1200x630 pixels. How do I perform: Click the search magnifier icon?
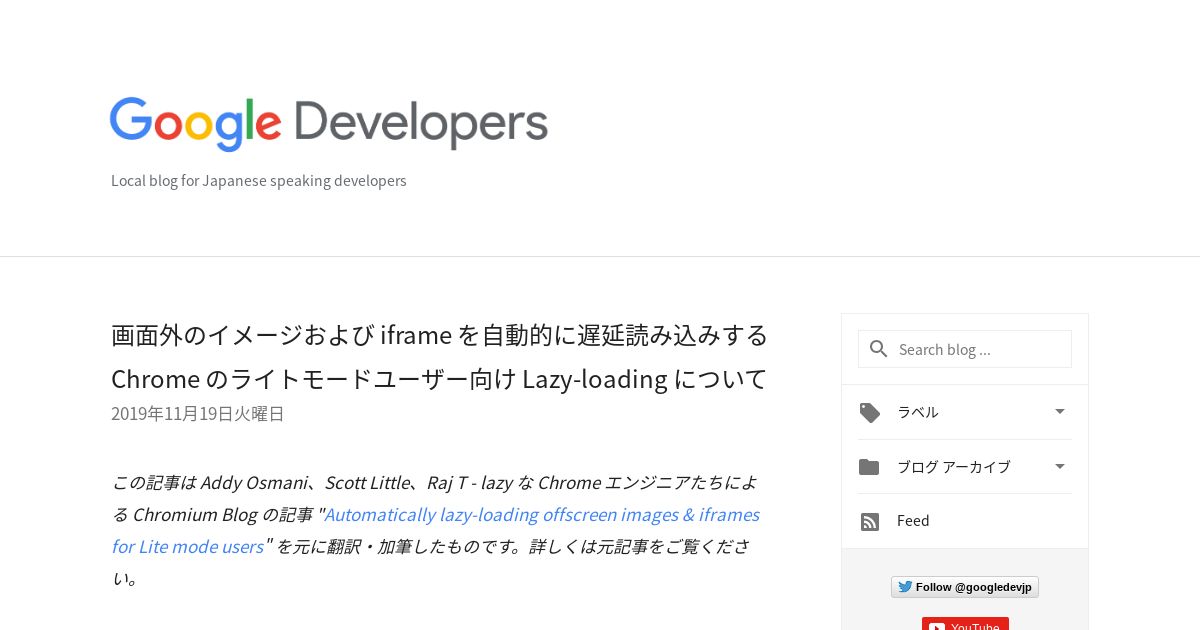tap(879, 349)
